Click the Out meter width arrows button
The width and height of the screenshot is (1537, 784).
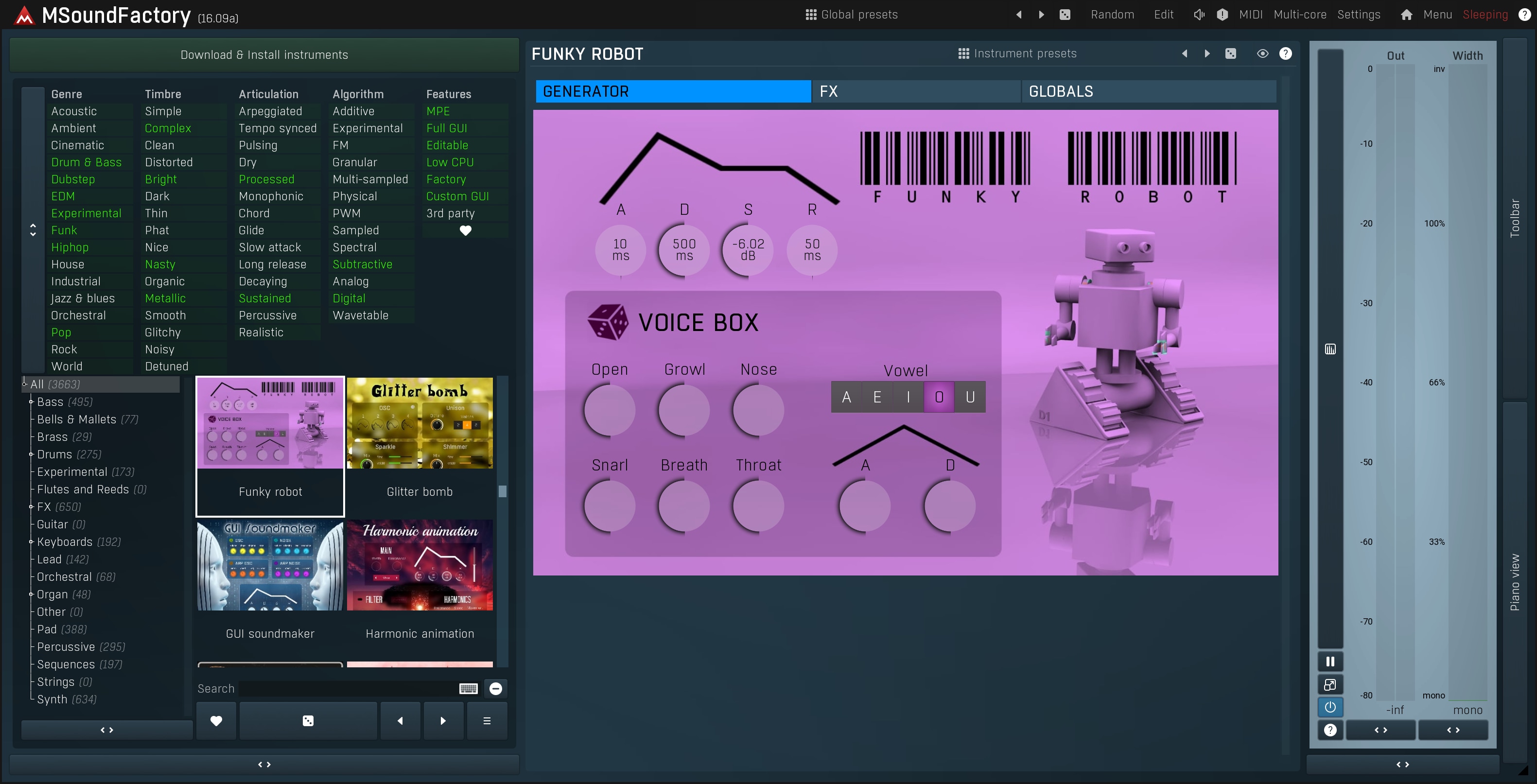[1380, 730]
